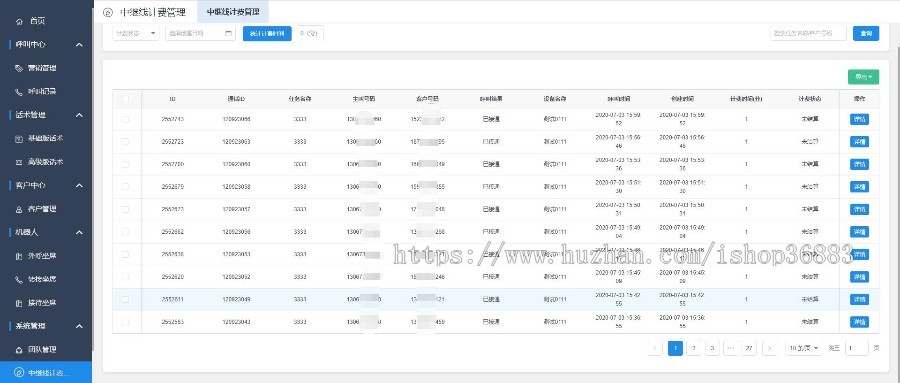Open 首页 via its home icon
This screenshot has height=383, width=900.
pyautogui.click(x=20, y=21)
